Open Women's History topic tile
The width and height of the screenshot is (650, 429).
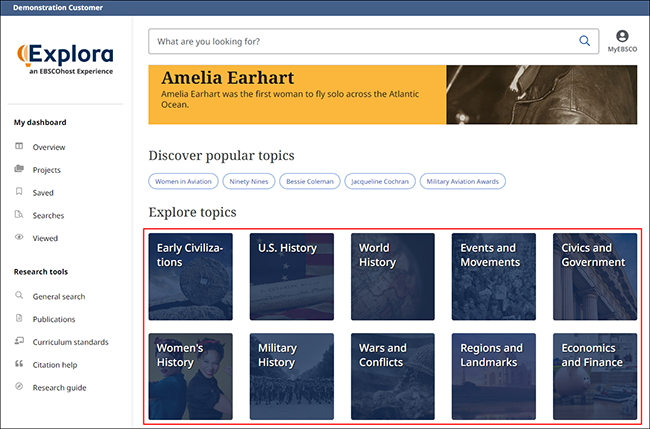pos(191,376)
